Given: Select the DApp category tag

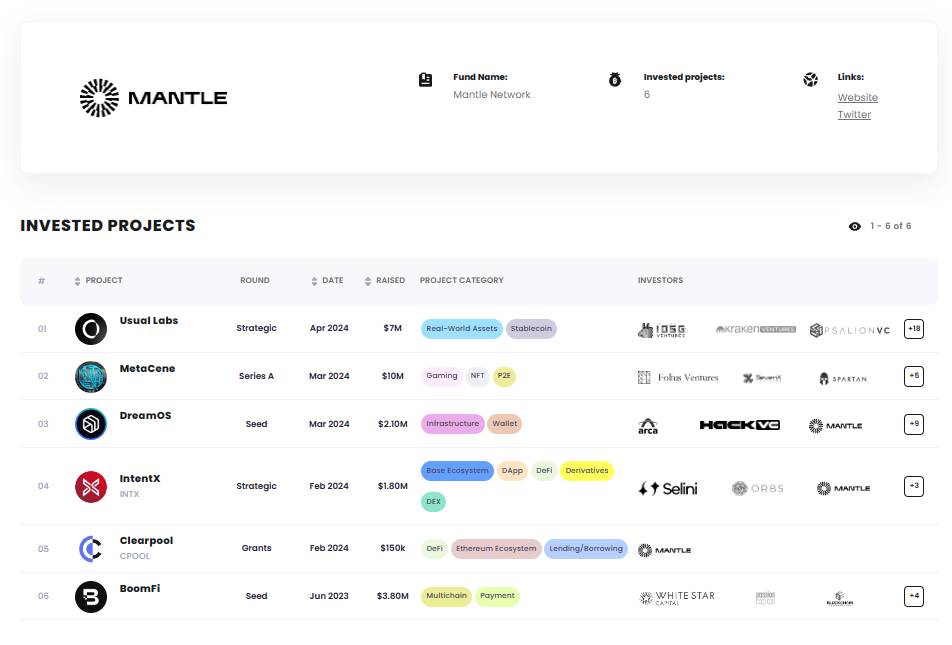Looking at the screenshot, I should pyautogui.click(x=512, y=471).
